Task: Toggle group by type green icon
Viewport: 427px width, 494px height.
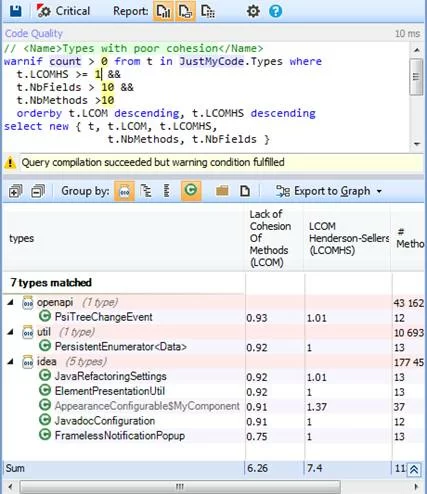Action: click(191, 191)
